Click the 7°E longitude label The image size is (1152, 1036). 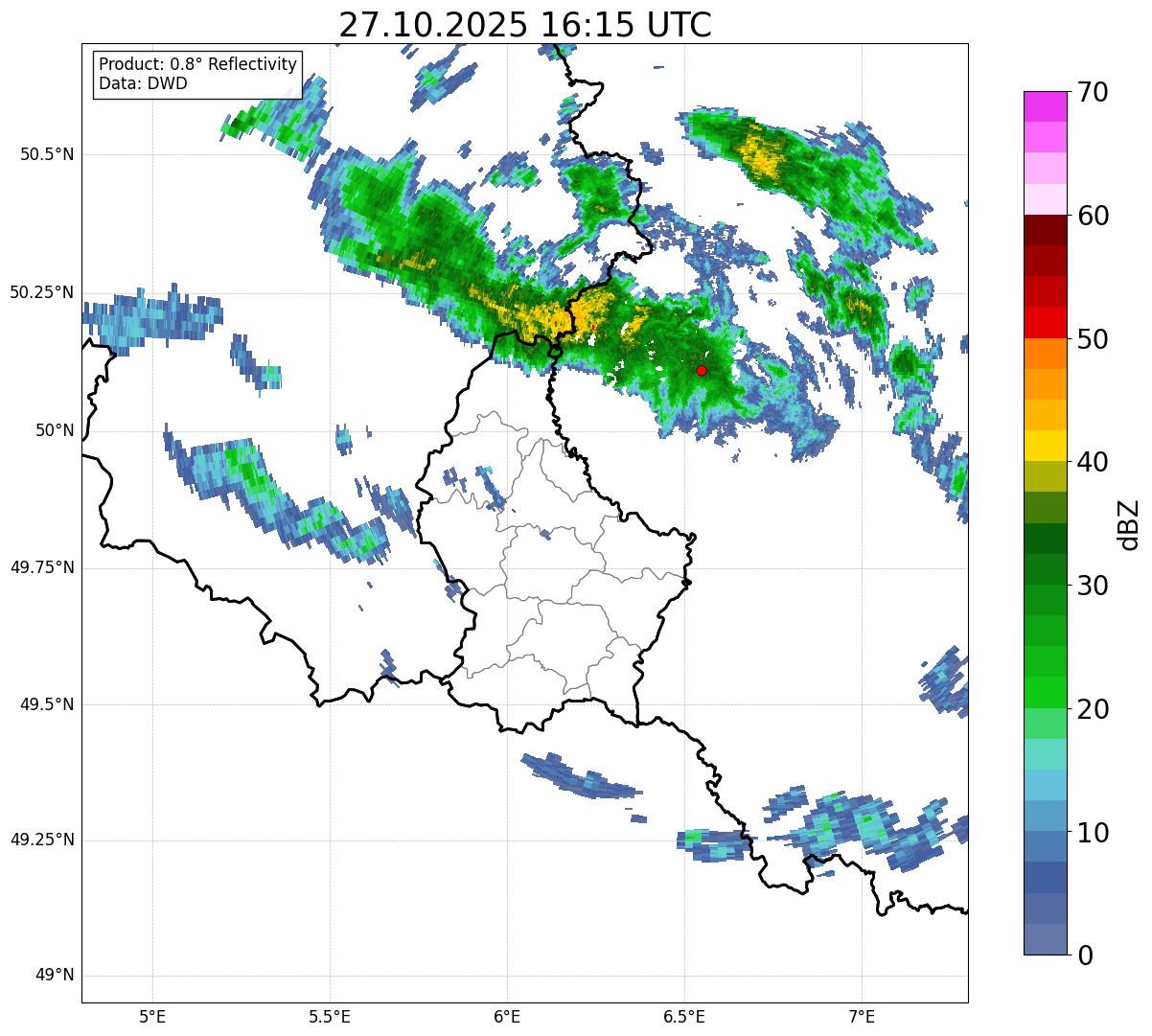pyautogui.click(x=862, y=1016)
